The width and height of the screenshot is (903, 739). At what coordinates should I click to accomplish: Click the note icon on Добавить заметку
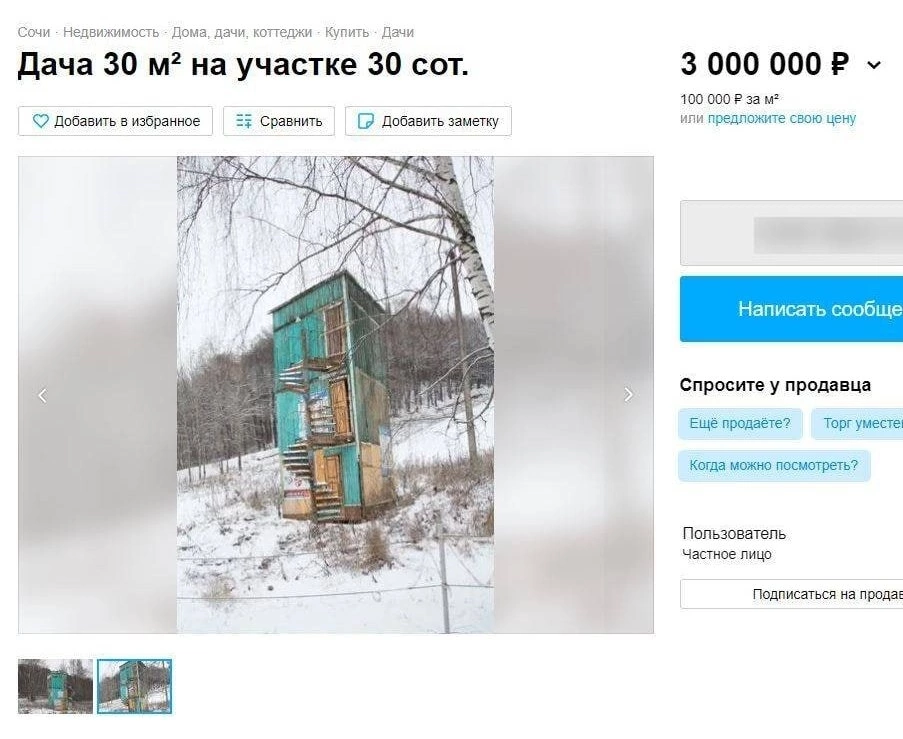[x=366, y=121]
